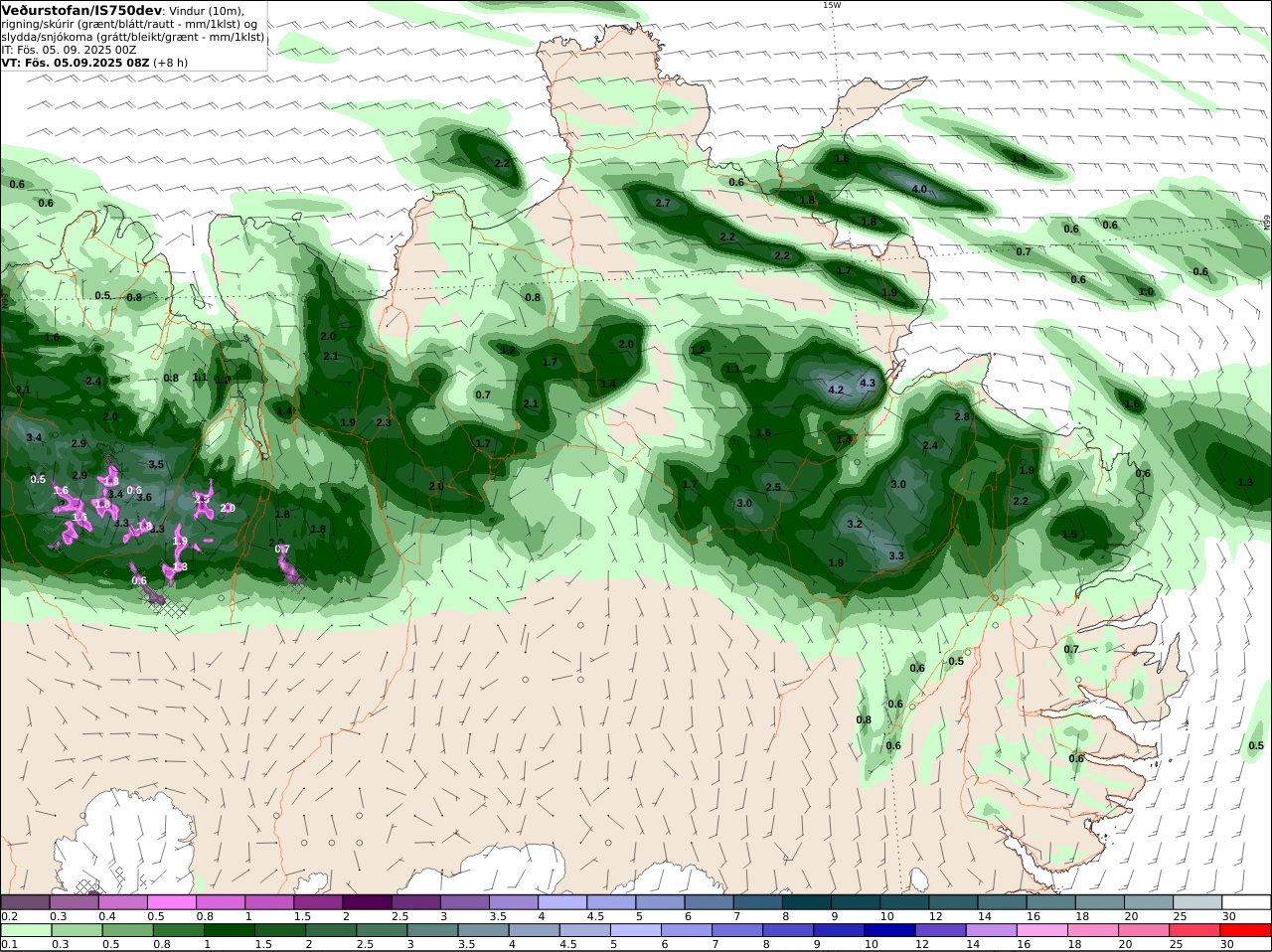The height and width of the screenshot is (952, 1272).
Task: Pick the purple rain swatch between 12 and 14
Action: tap(940, 930)
